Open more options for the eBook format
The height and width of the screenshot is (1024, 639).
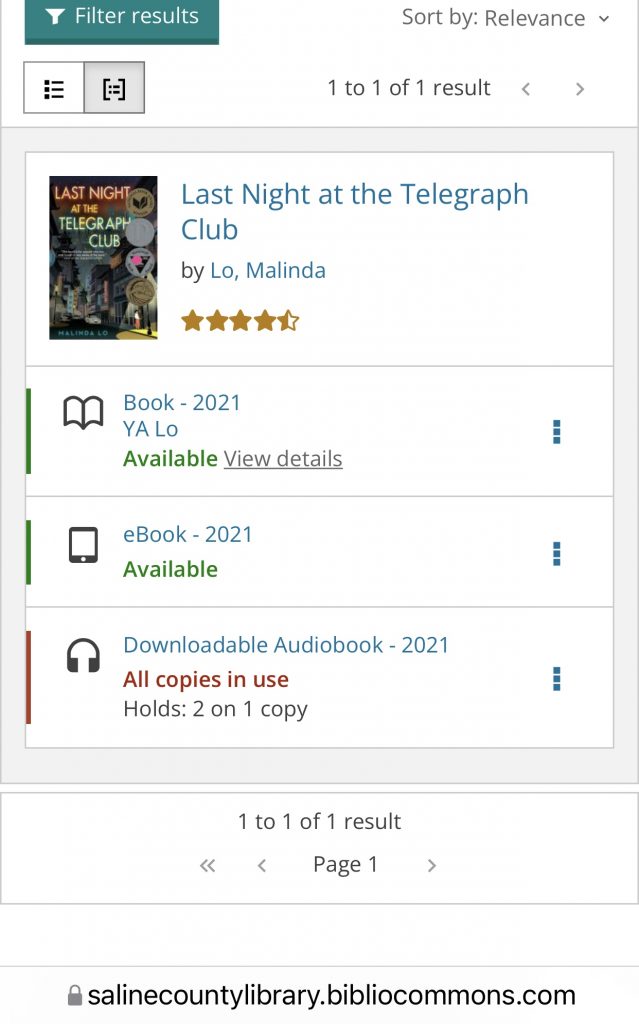[x=557, y=553]
